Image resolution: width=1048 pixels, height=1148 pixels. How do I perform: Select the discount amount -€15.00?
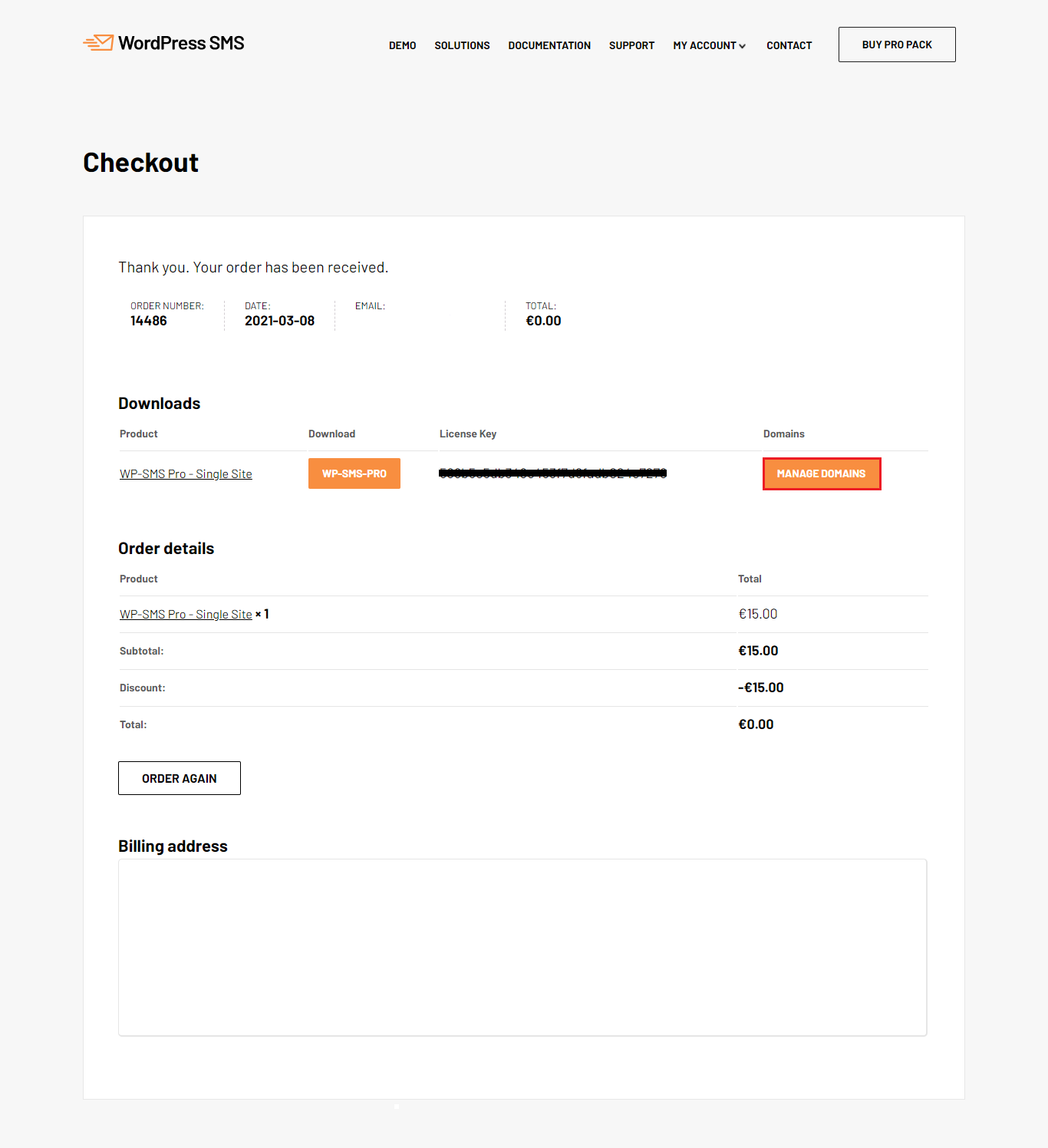[761, 688]
